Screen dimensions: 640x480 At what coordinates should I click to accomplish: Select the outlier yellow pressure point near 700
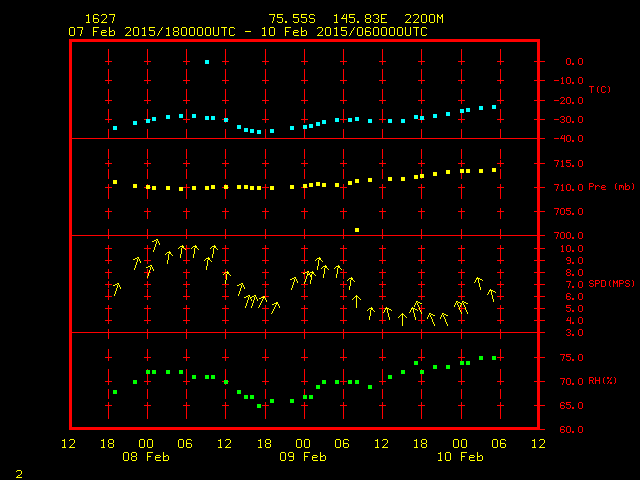coord(357,230)
